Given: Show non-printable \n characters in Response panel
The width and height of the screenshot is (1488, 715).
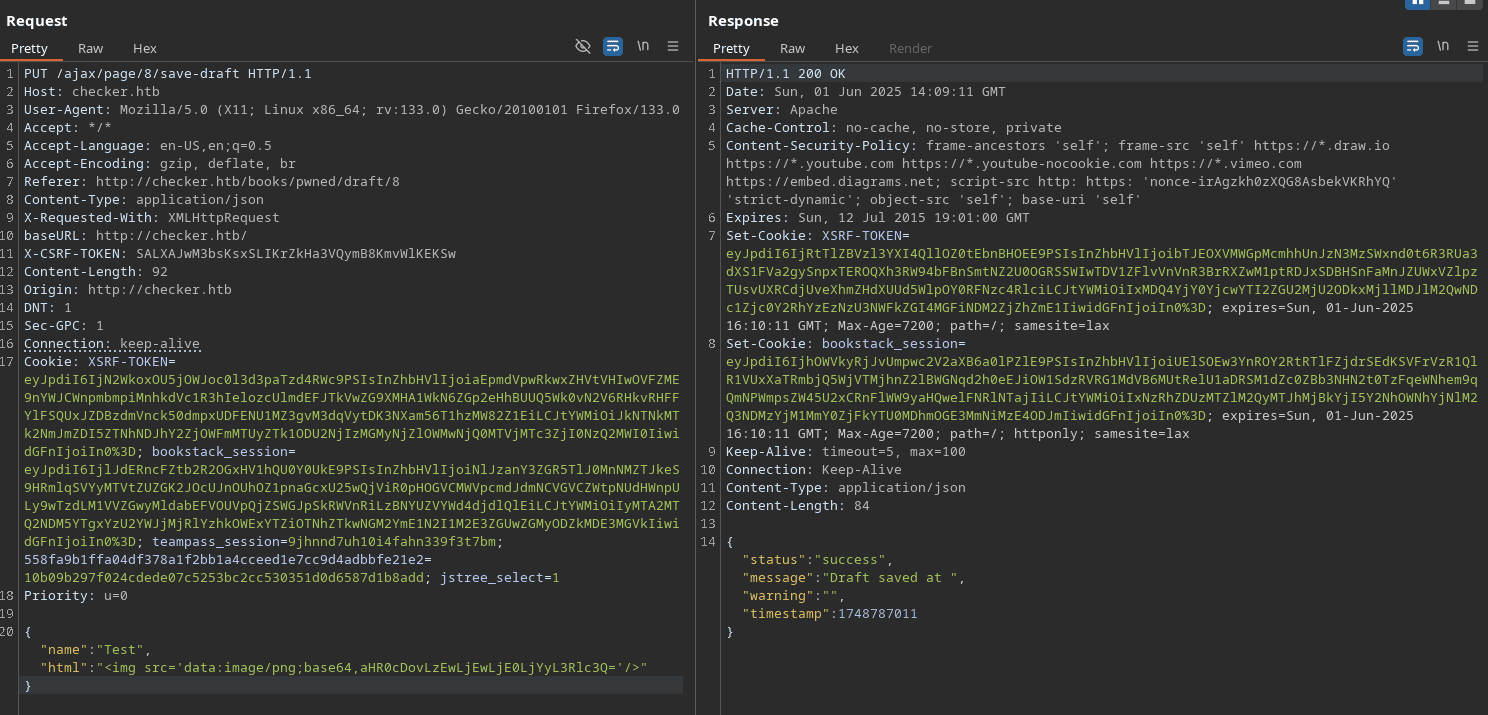Looking at the screenshot, I should click(x=1443, y=46).
